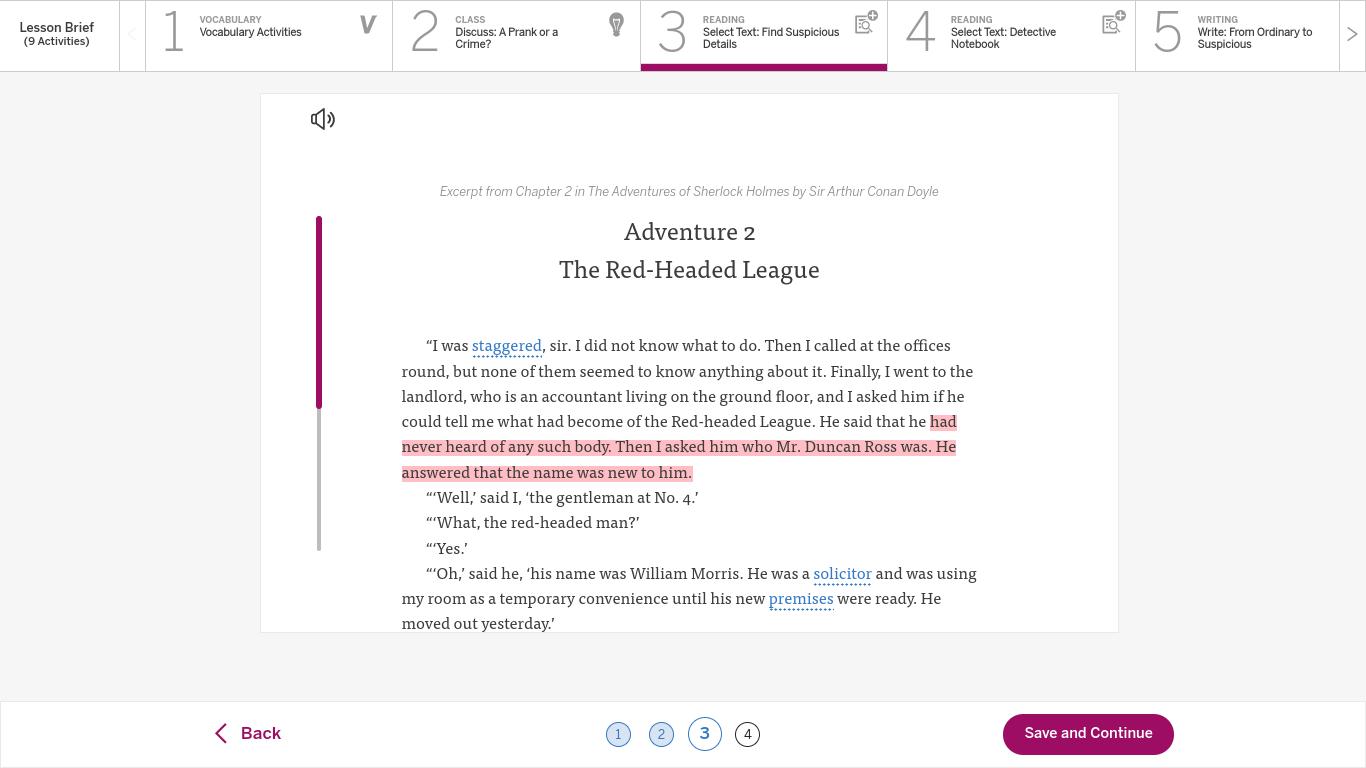Go to page 1 of the activity
This screenshot has width=1366, height=768.
pos(618,735)
